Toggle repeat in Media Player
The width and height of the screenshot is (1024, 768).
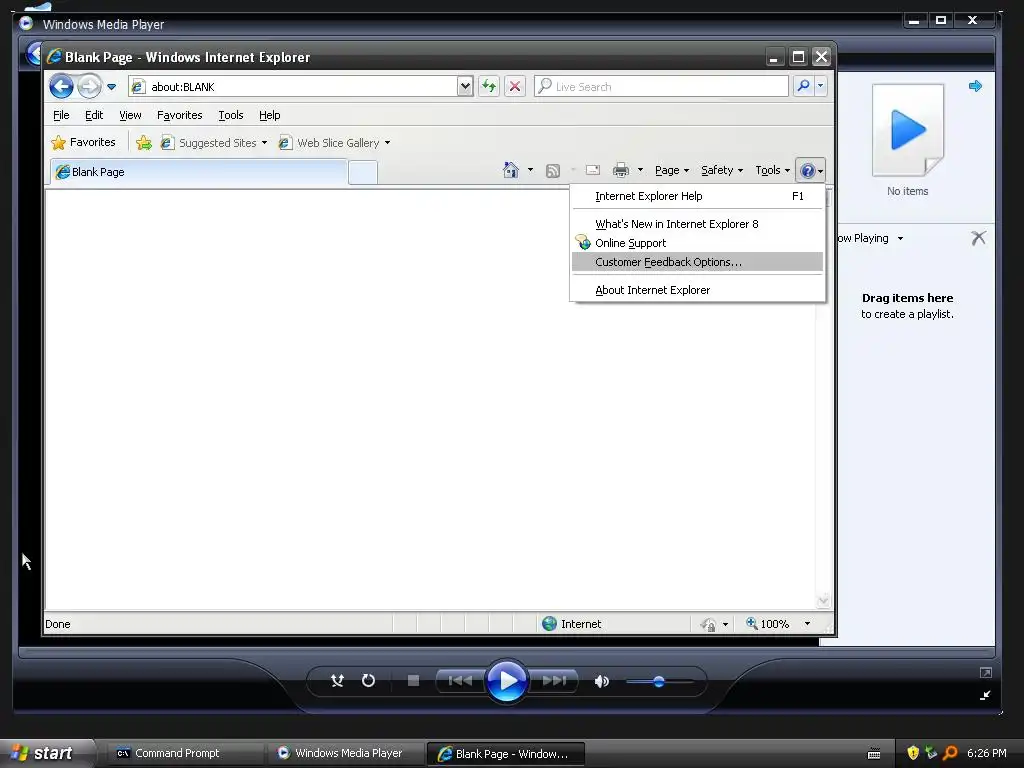point(368,680)
